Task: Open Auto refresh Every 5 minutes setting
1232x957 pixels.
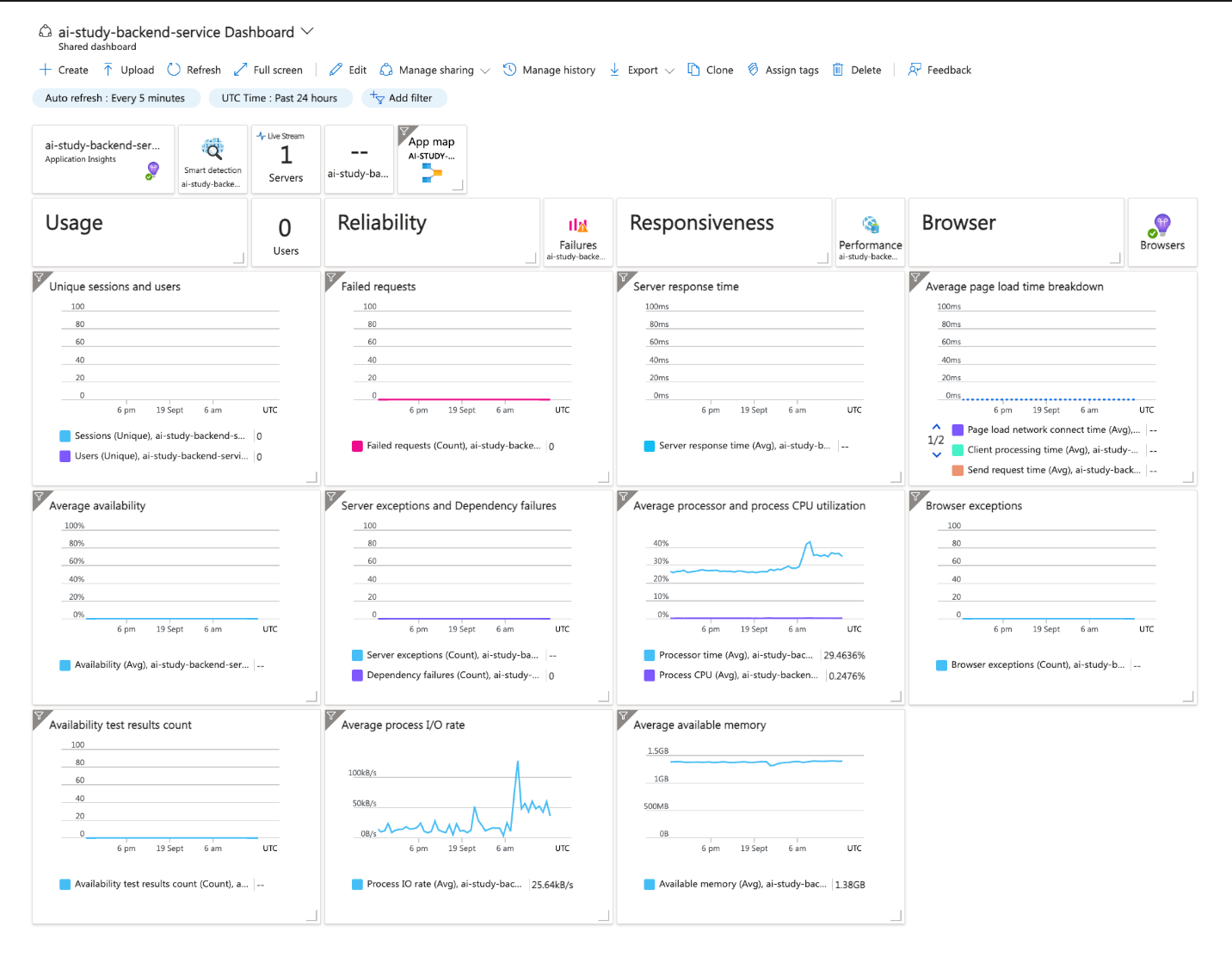Action: pos(116,98)
